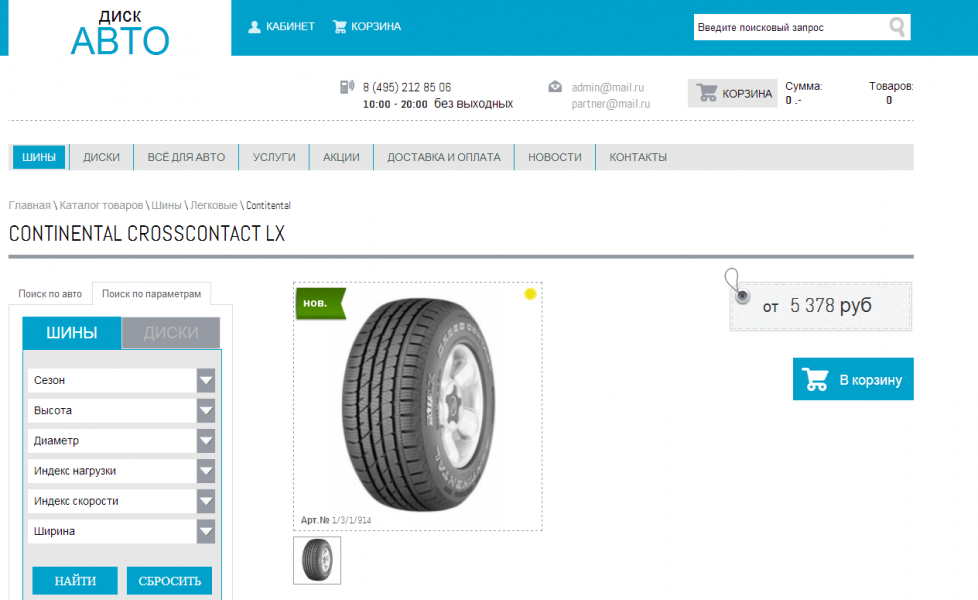Click the gray cart icon in the КОРЗИНА box
978x600 pixels.
click(x=707, y=93)
